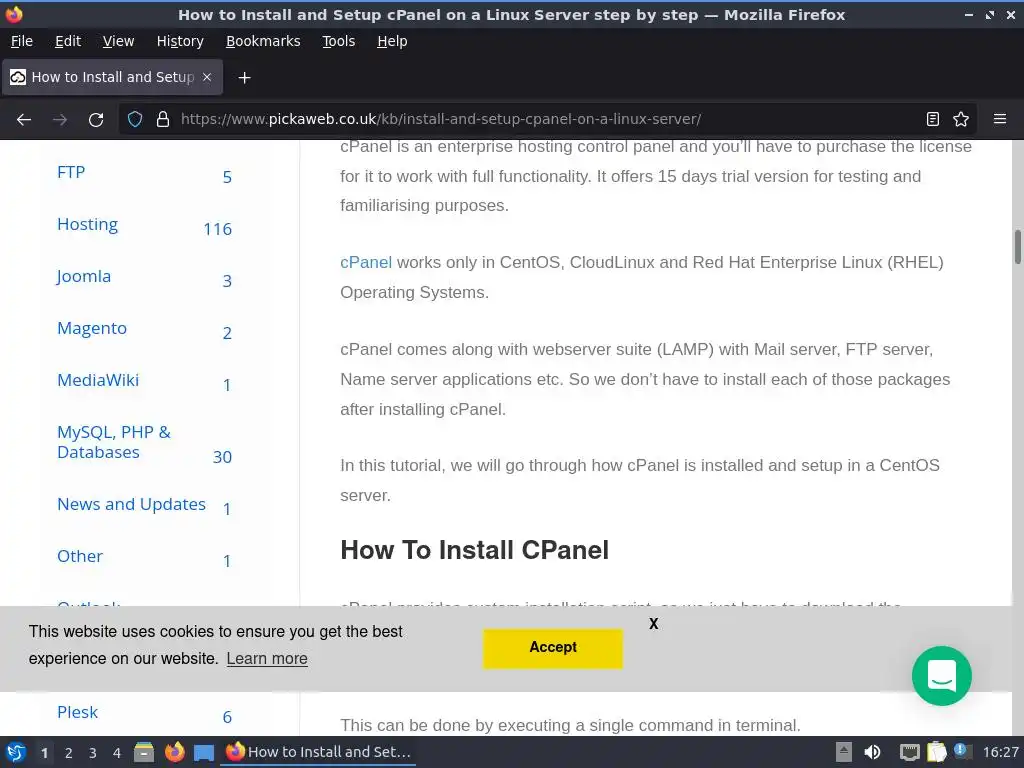The image size is (1024, 768).
Task: Open update notification tray icon
Action: click(x=963, y=751)
